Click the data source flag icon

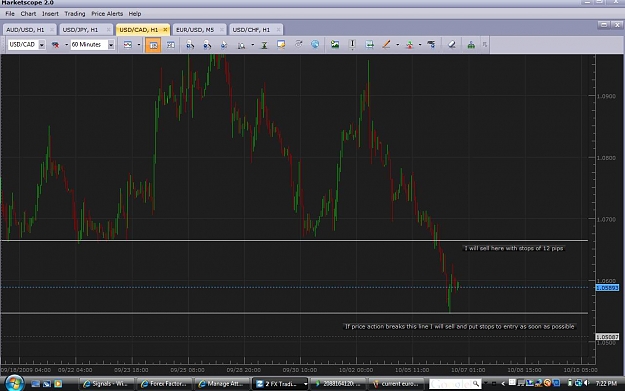(x=55, y=45)
